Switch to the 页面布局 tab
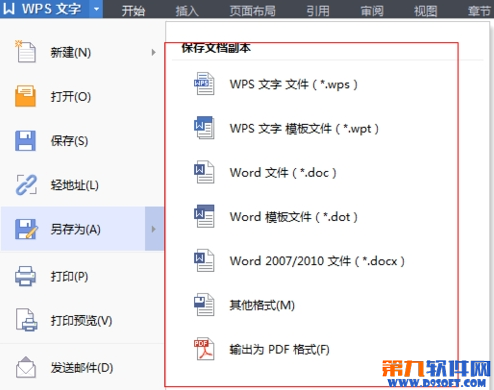The width and height of the screenshot is (494, 390). pyautogui.click(x=253, y=11)
